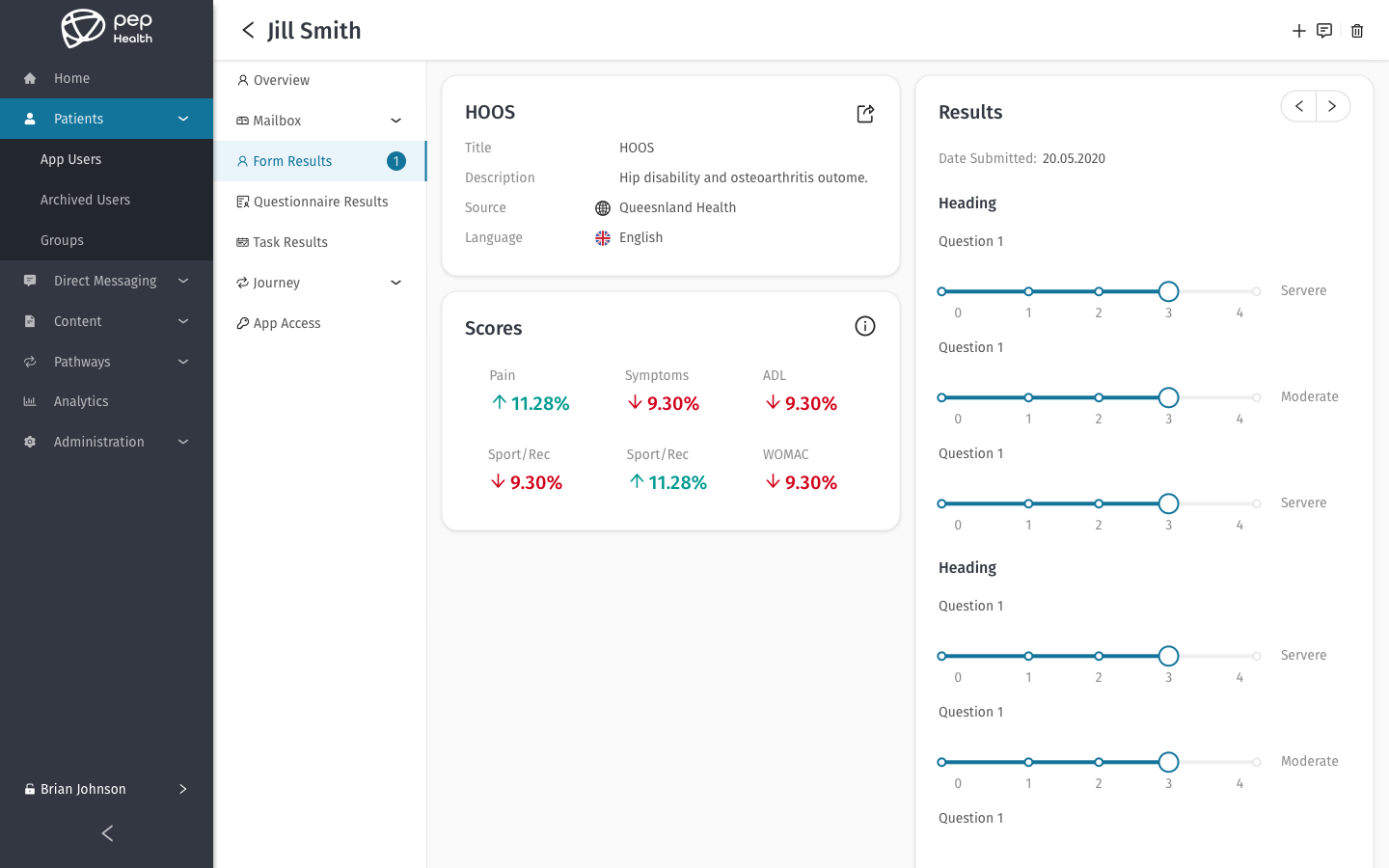Select the Patients sidebar item
This screenshot has height=868, width=1389.
coord(106,119)
